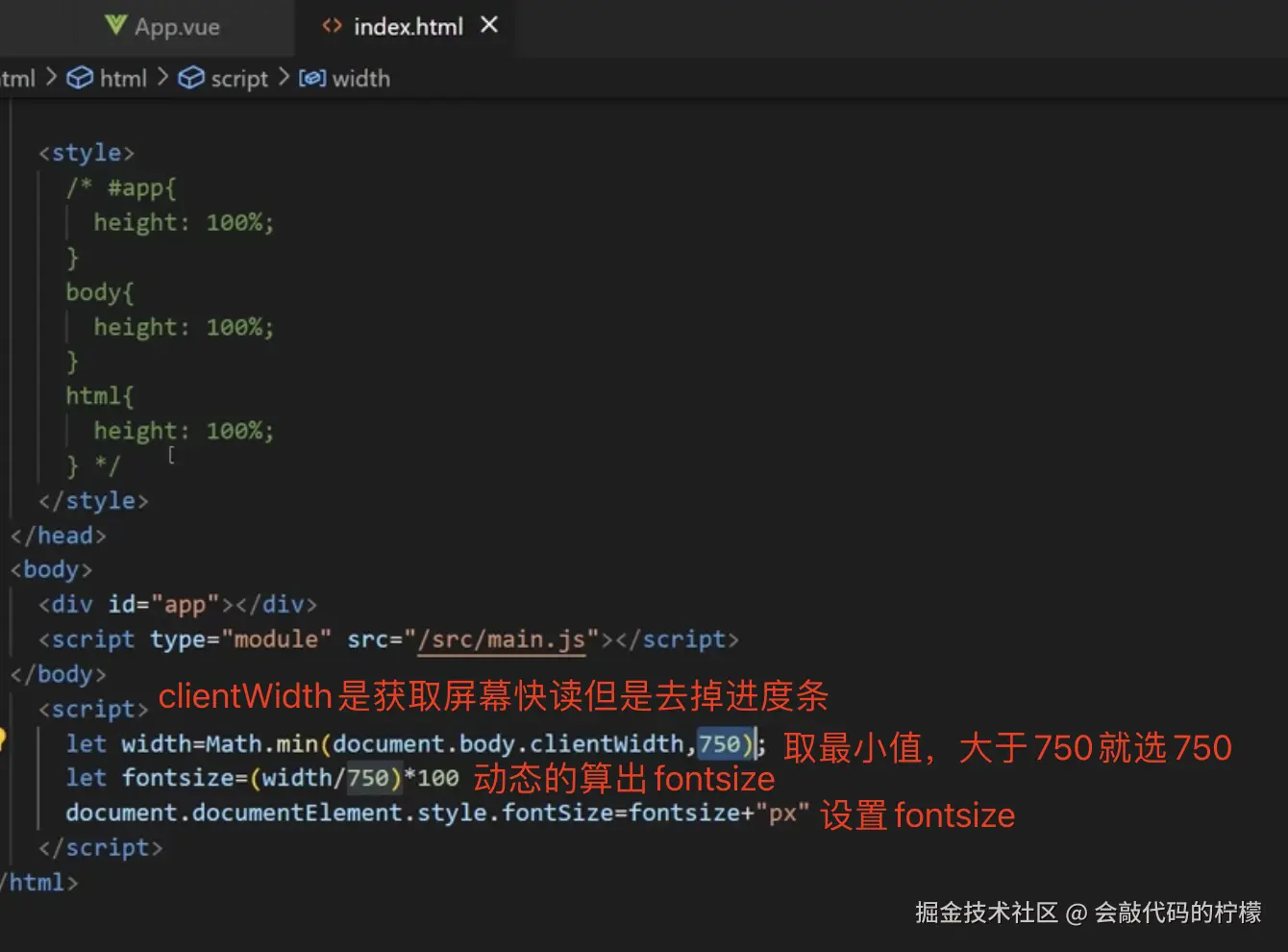The image size is (1288, 952).
Task: Click the document.documentElement.style.fontSize line
Action: pyautogui.click(x=437, y=814)
